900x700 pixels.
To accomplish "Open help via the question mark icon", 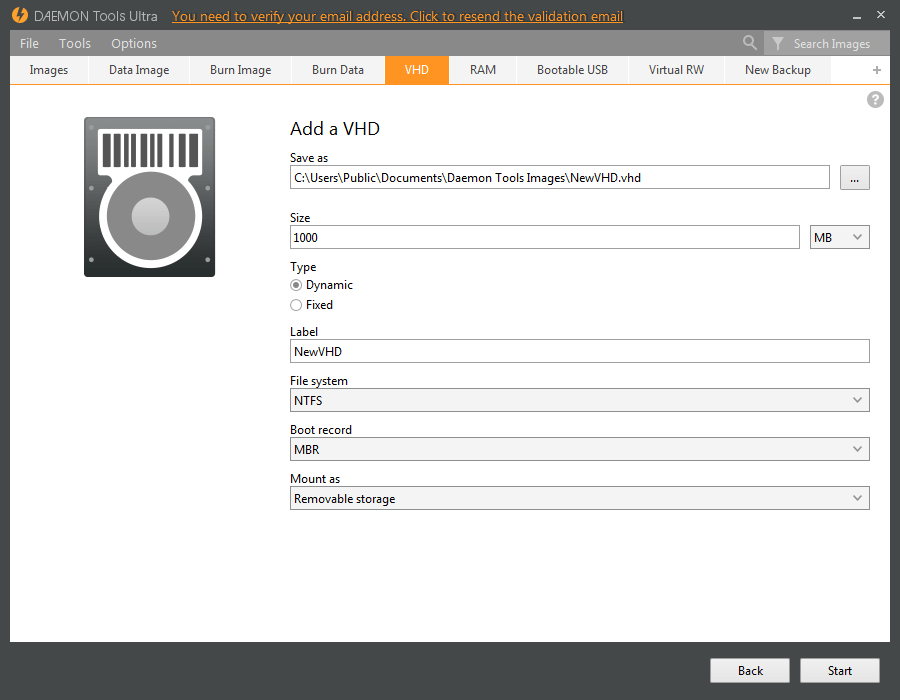I will (875, 99).
